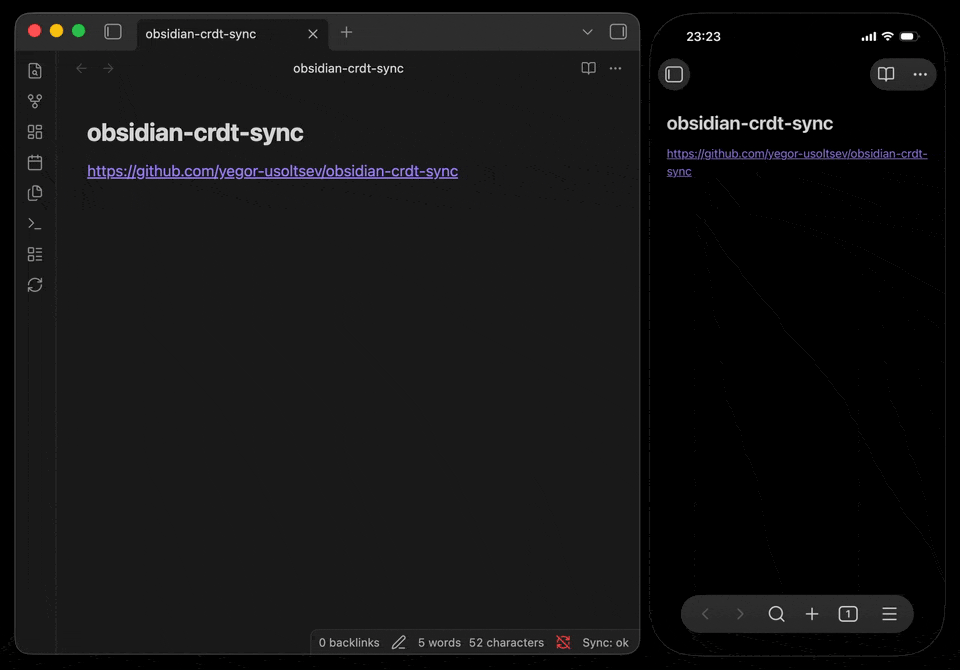Create new note on phone toolbar
This screenshot has height=670, width=960.
(x=812, y=614)
